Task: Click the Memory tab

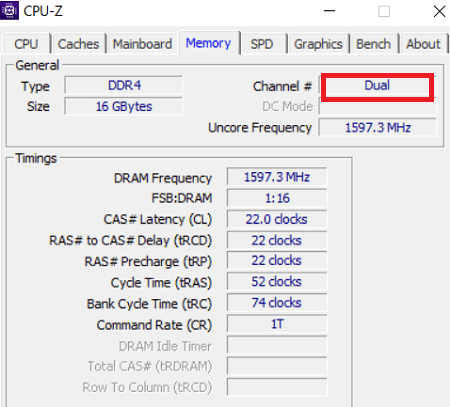Action: pyautogui.click(x=209, y=43)
